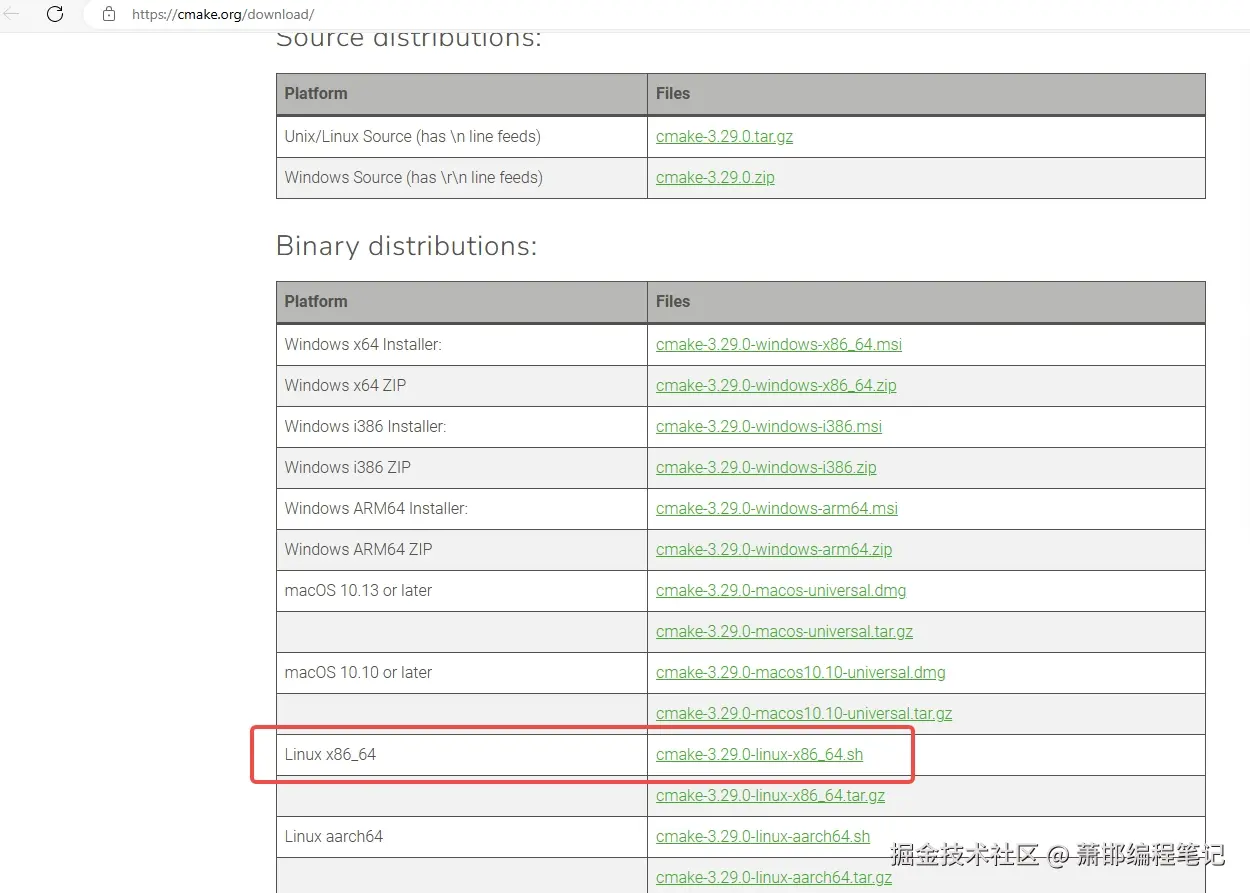The image size is (1250, 893).
Task: Download cmake-3.29.0-windows-i386.zip archive
Action: (x=766, y=467)
